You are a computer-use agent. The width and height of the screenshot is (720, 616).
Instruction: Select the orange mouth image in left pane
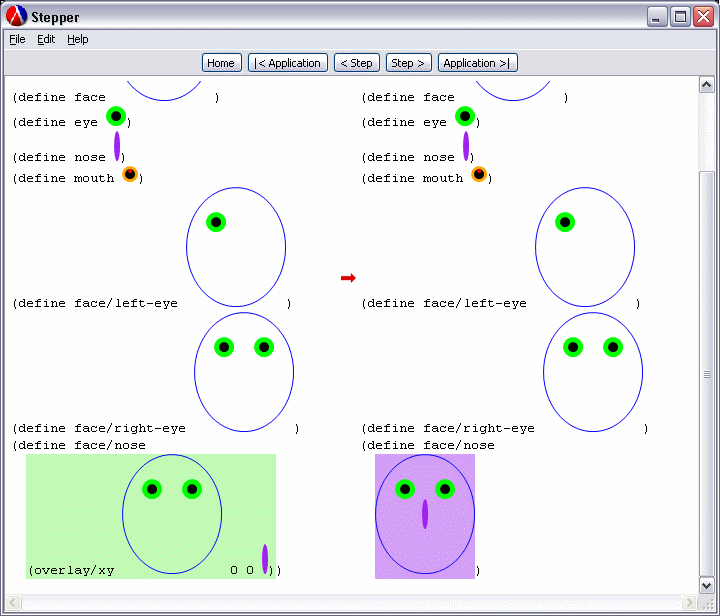pos(130,174)
